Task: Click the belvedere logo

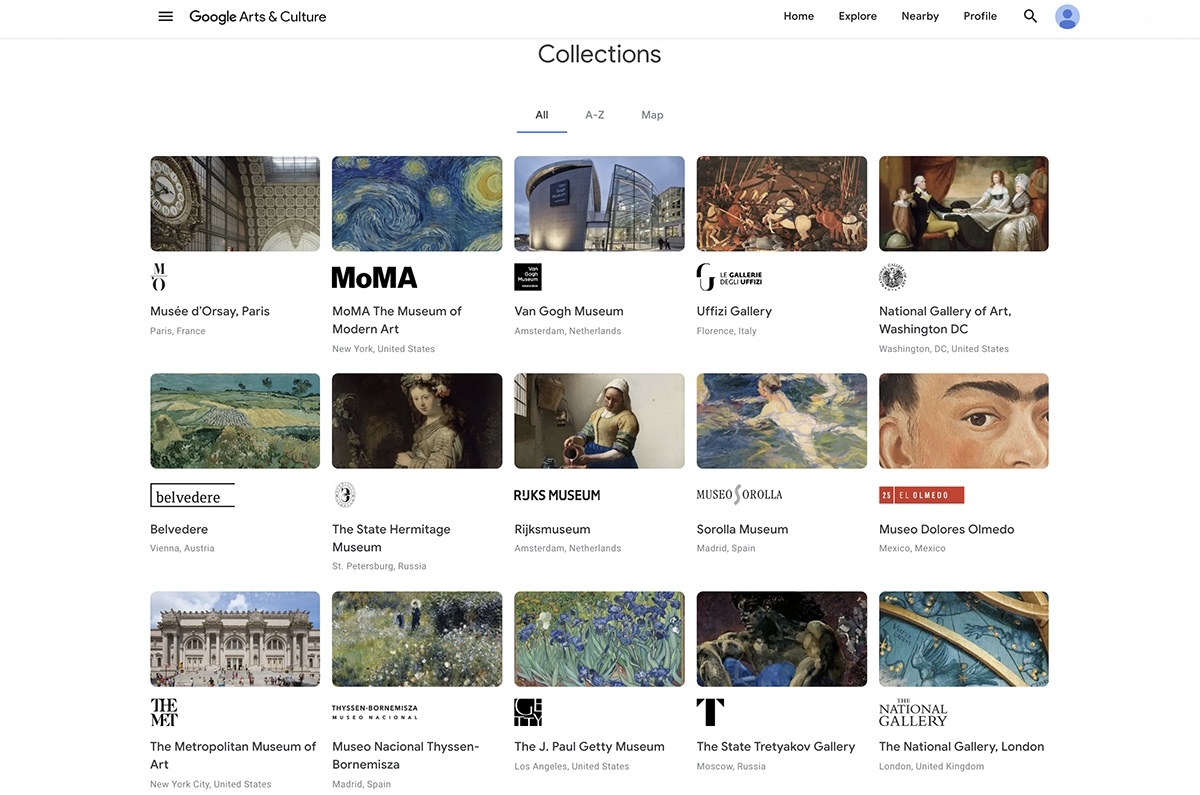Action: point(193,495)
